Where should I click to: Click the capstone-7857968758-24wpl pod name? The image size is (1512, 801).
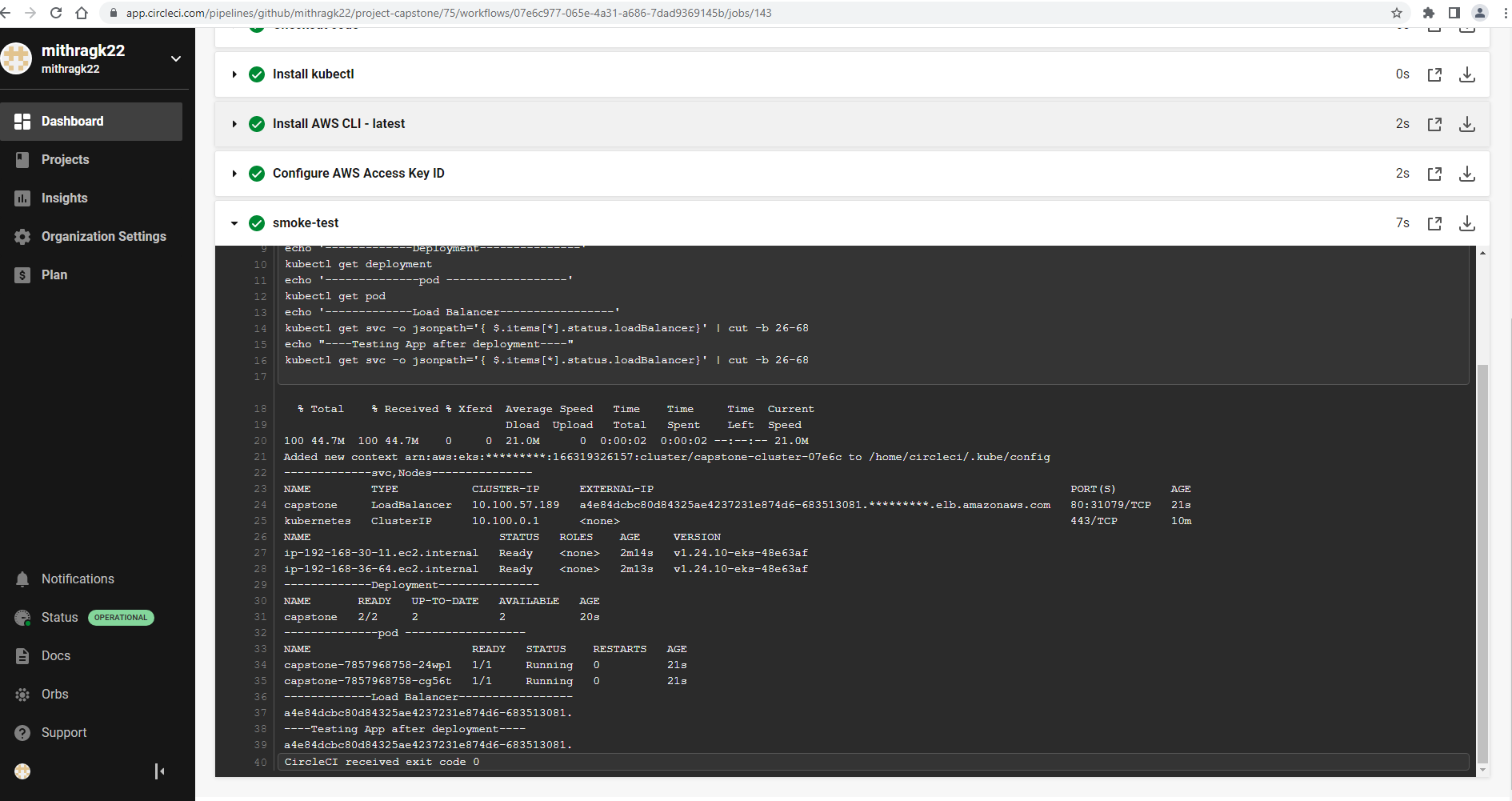tap(368, 665)
